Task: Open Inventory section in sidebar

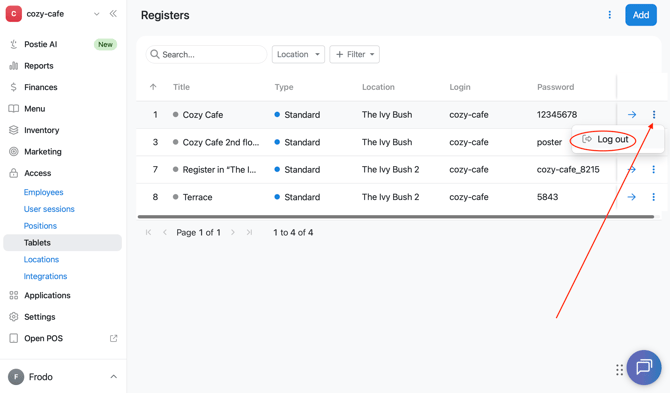Action: [41, 130]
